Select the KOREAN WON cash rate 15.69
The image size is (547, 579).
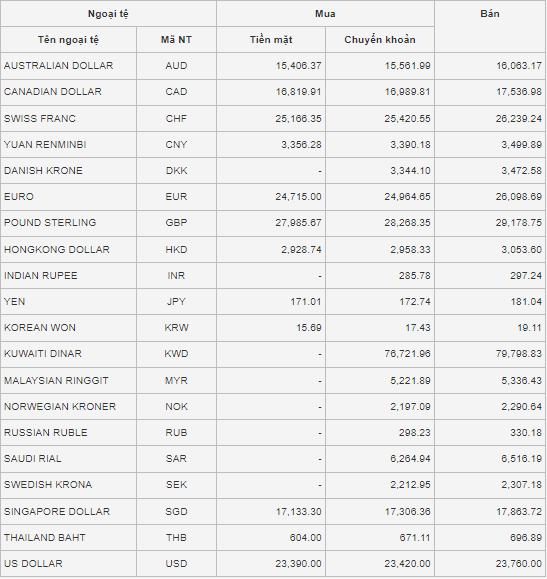(x=309, y=328)
